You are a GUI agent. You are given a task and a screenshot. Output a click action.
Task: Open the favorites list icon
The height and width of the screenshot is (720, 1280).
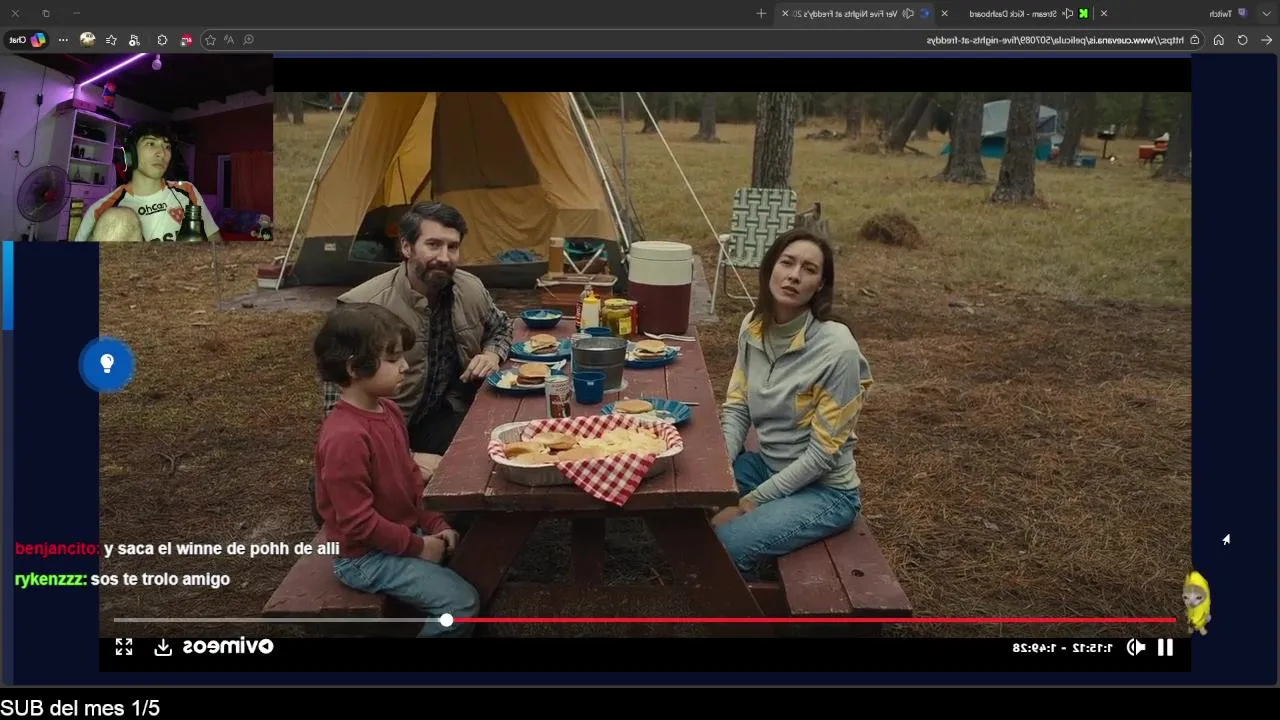coord(111,40)
